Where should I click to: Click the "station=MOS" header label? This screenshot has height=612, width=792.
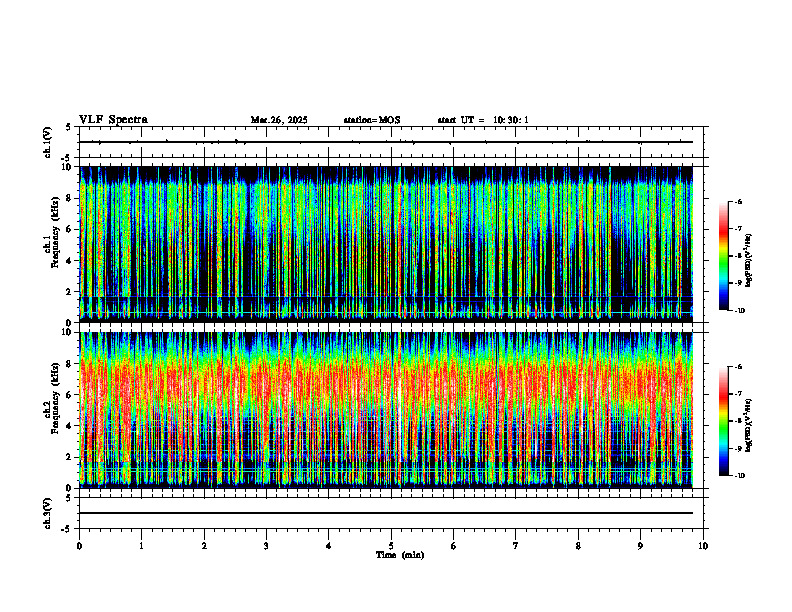pos(372,120)
